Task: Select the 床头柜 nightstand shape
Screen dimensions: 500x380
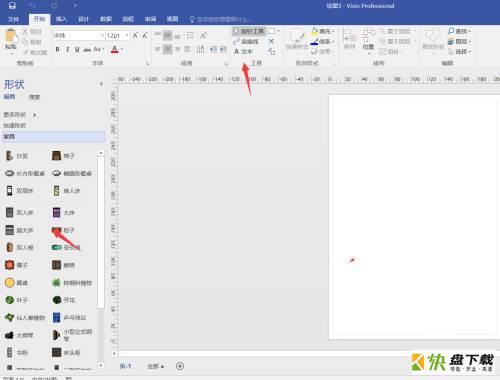Action: pyautogui.click(x=66, y=352)
